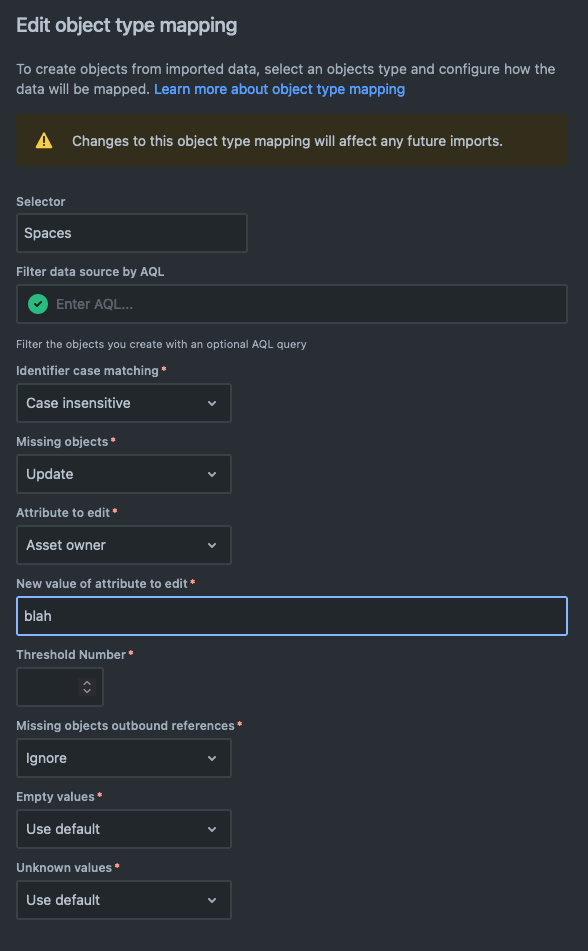
Task: Open the Attribute to edit dropdown showing Asset owner
Action: (x=123, y=544)
